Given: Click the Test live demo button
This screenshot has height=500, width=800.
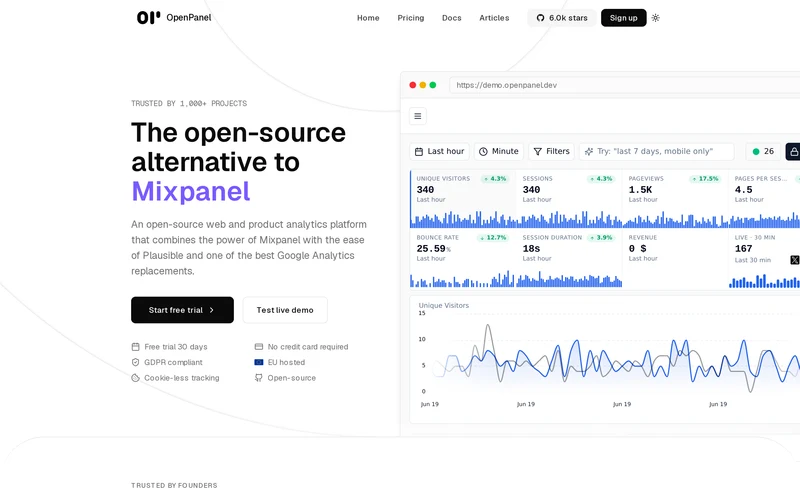Looking at the screenshot, I should [285, 310].
